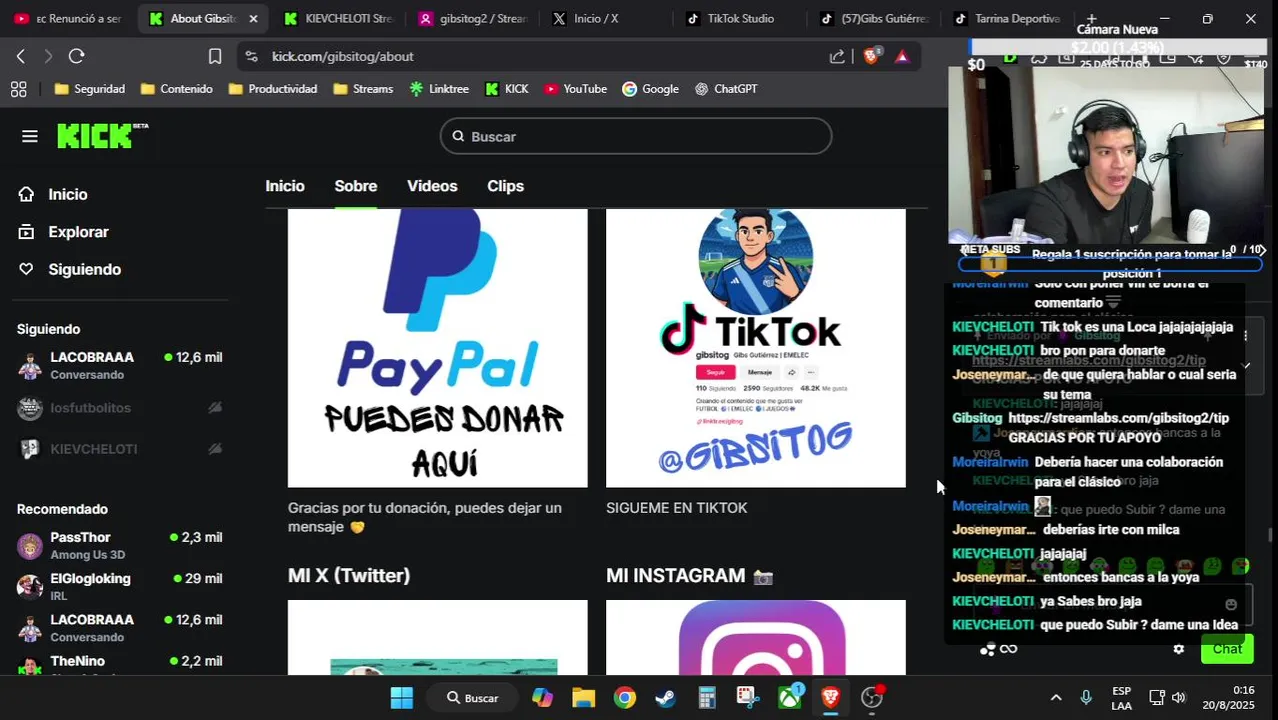Open KIEVCHELOTI in the followed channels list
Image resolution: width=1278 pixels, height=720 pixels.
pyautogui.click(x=120, y=449)
